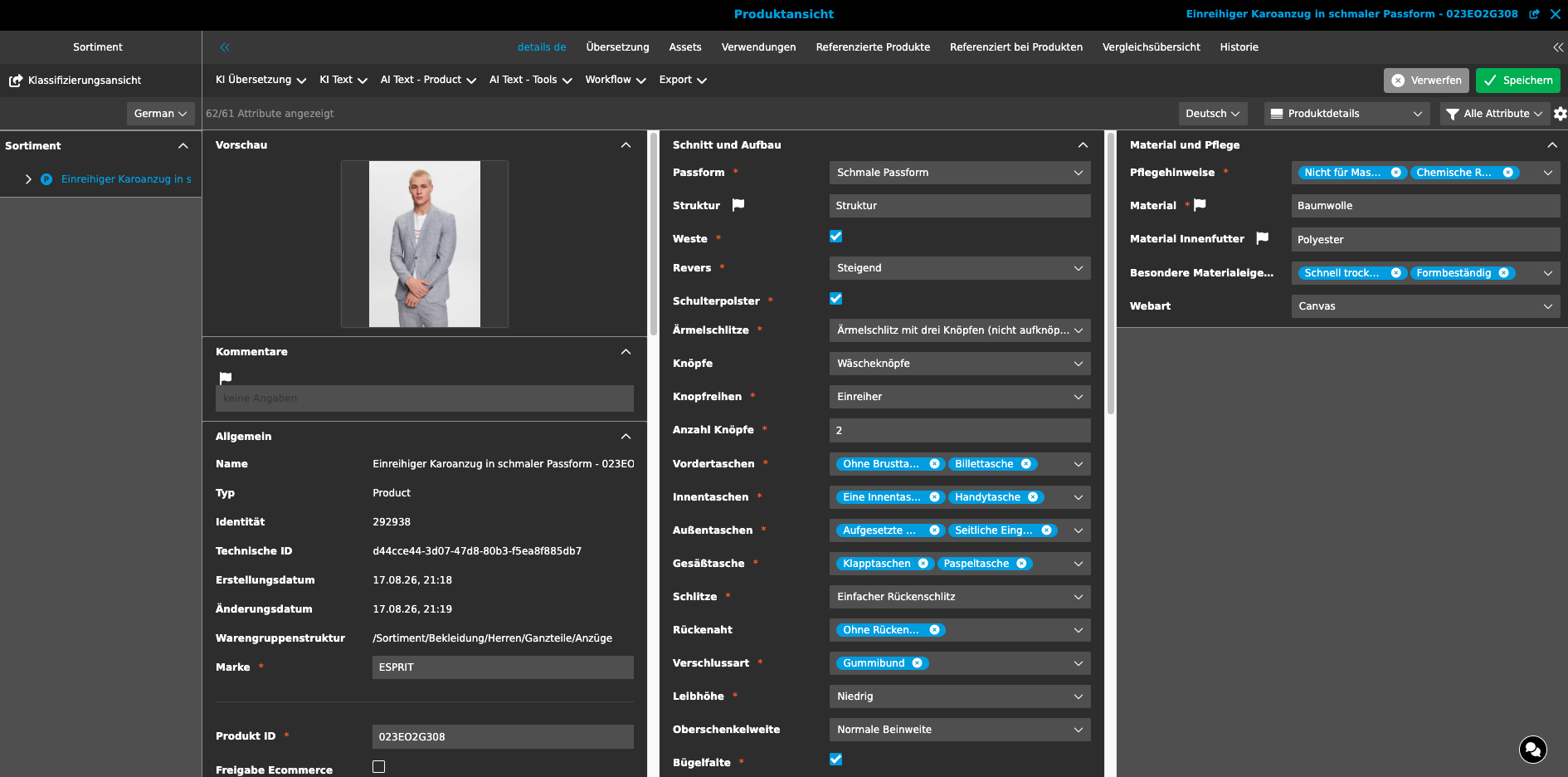This screenshot has height=777, width=1568.
Task: Click the Marke input field
Action: (x=503, y=667)
